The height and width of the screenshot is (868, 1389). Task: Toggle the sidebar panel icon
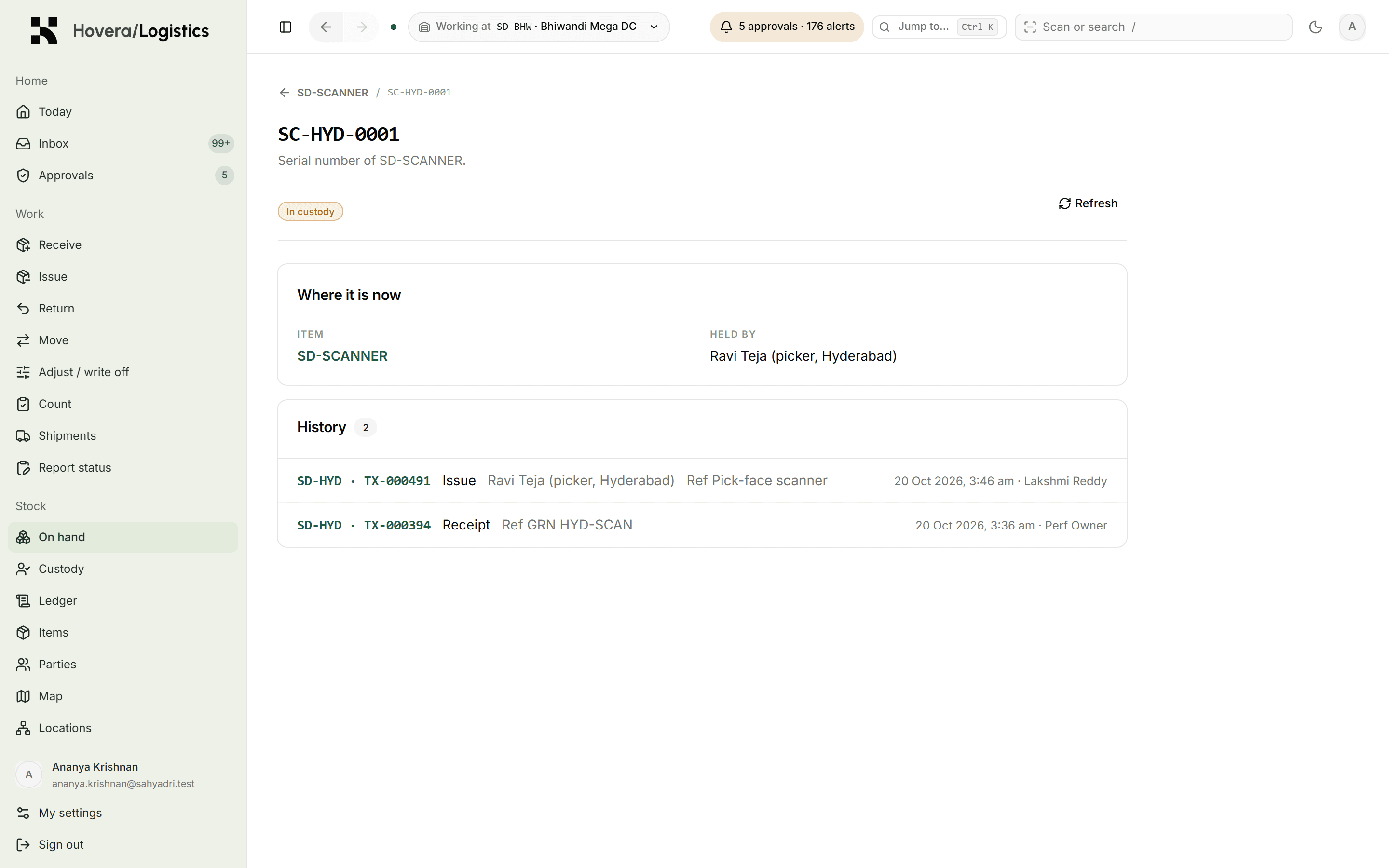pyautogui.click(x=285, y=27)
